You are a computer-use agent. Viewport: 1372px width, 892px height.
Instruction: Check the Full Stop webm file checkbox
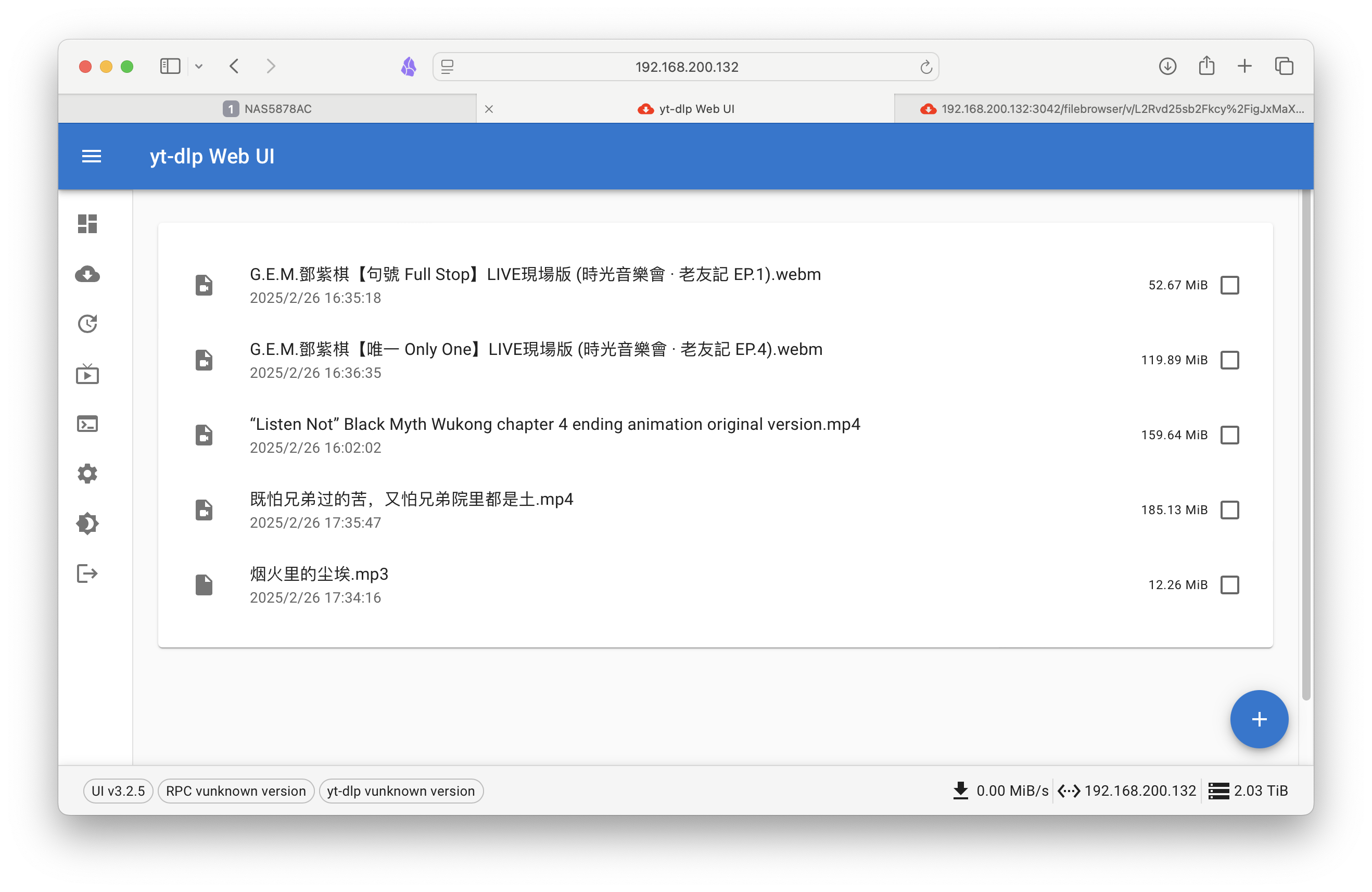point(1230,285)
